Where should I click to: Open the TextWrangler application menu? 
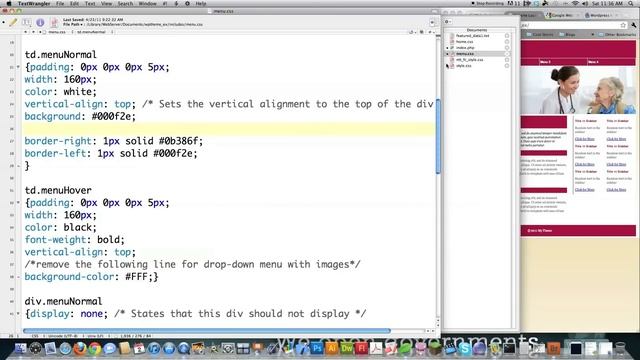click(x=34, y=3)
